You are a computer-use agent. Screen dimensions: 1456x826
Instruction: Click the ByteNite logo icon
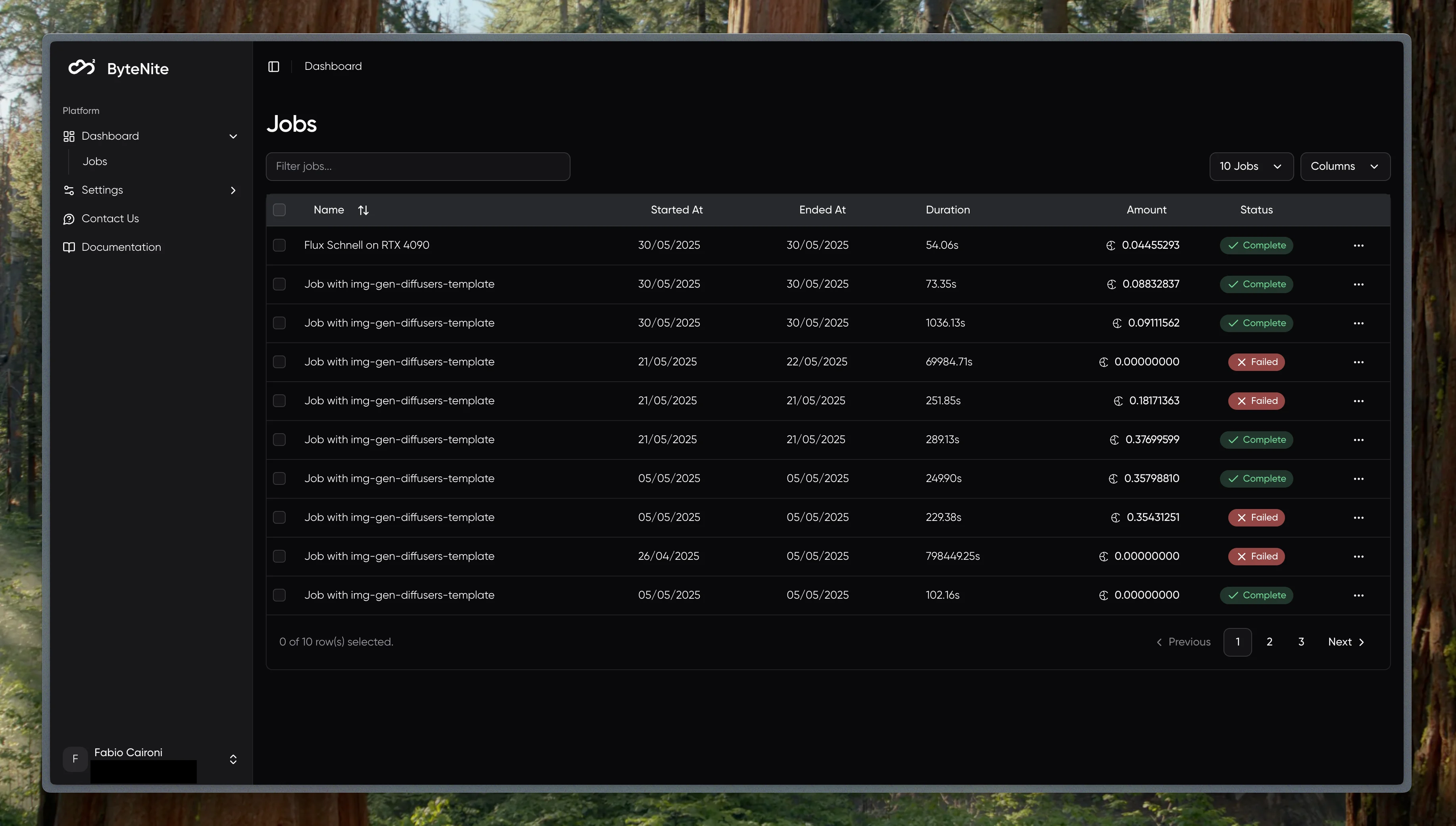click(x=82, y=67)
